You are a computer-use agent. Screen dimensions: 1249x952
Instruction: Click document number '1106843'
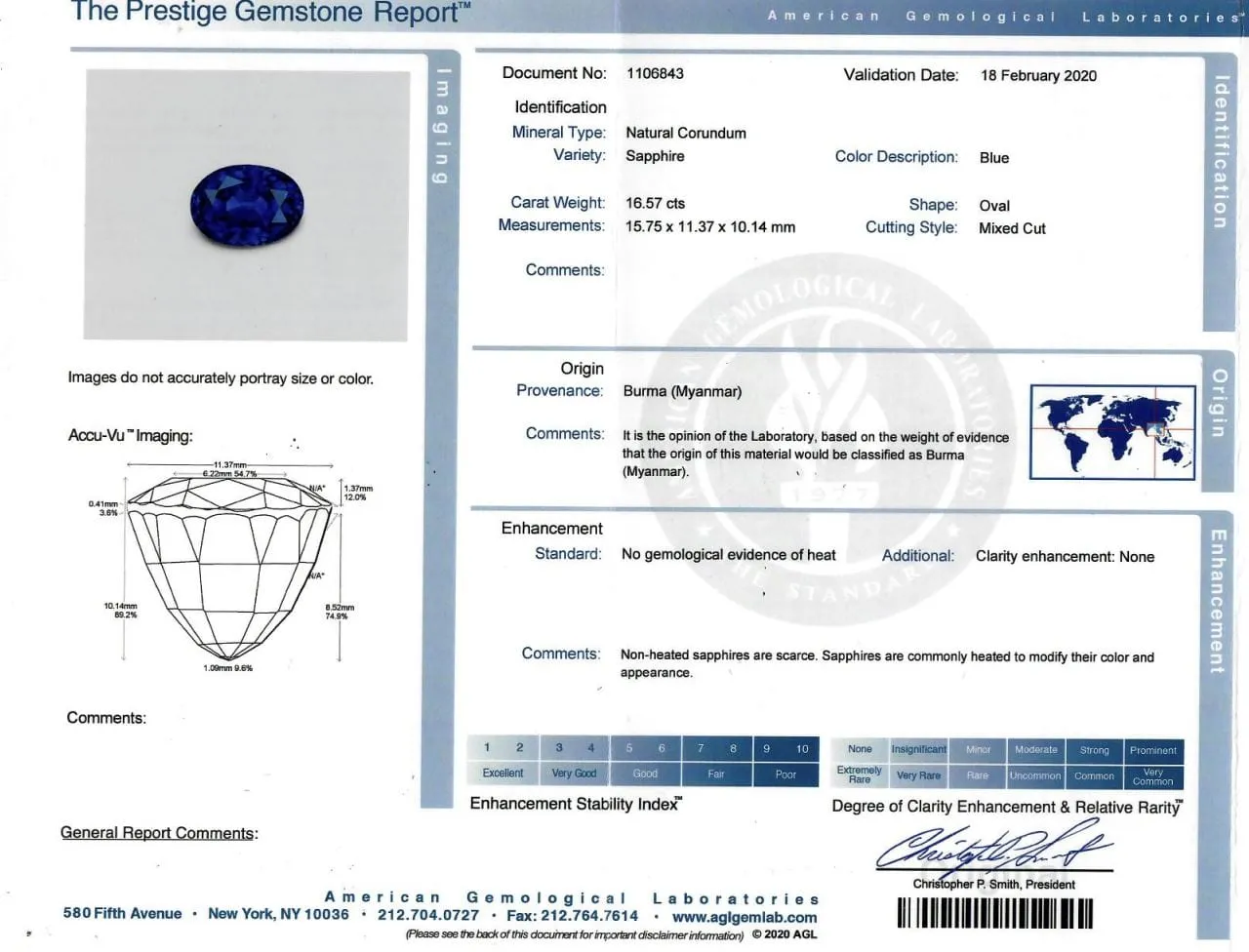tap(655, 73)
